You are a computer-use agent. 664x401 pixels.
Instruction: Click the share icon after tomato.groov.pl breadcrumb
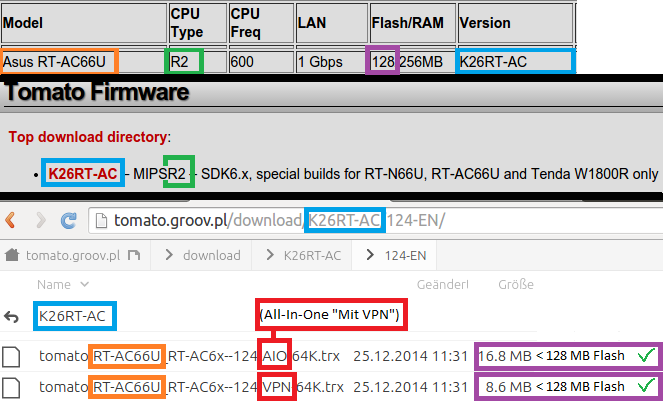coord(134,255)
